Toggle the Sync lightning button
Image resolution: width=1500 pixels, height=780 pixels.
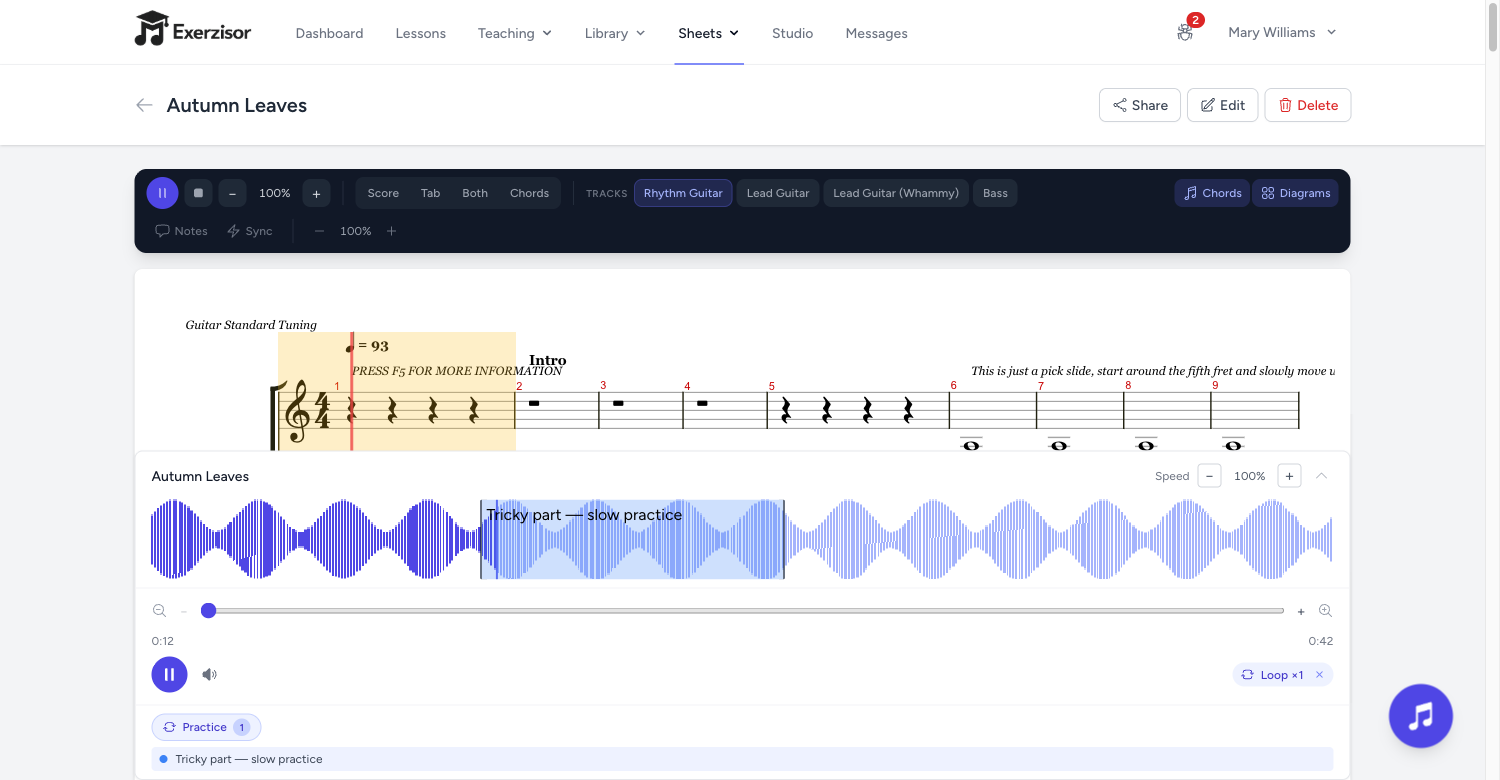coord(250,231)
